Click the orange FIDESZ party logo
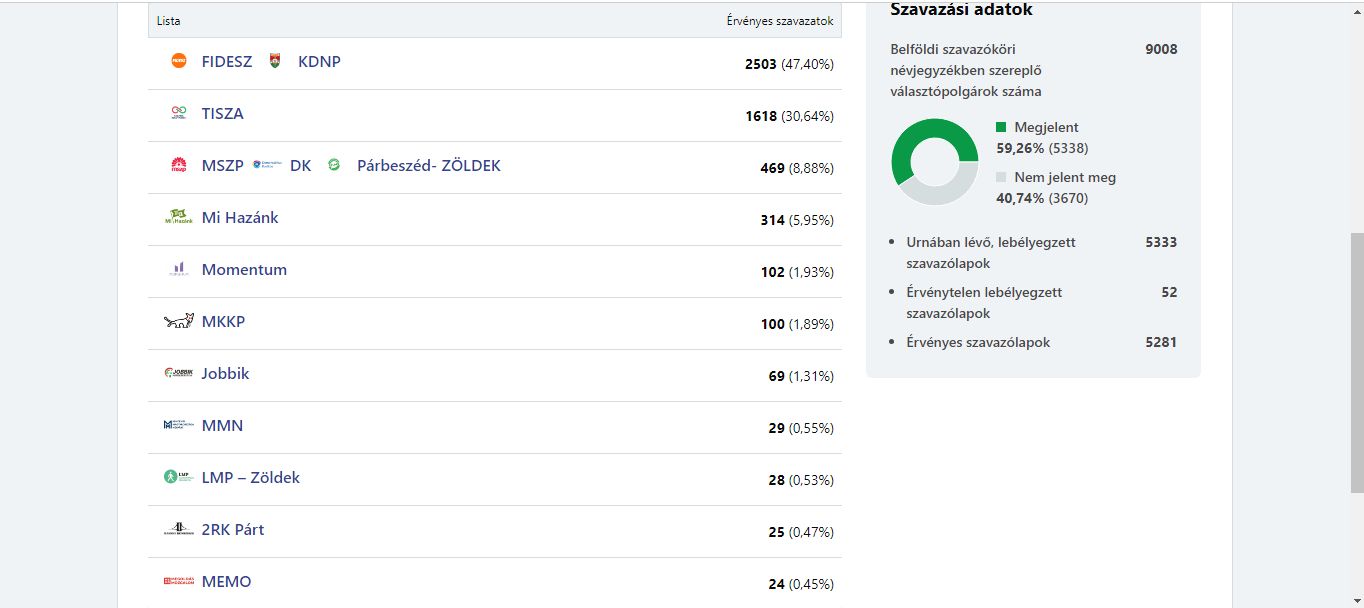The height and width of the screenshot is (608, 1364). coord(179,61)
